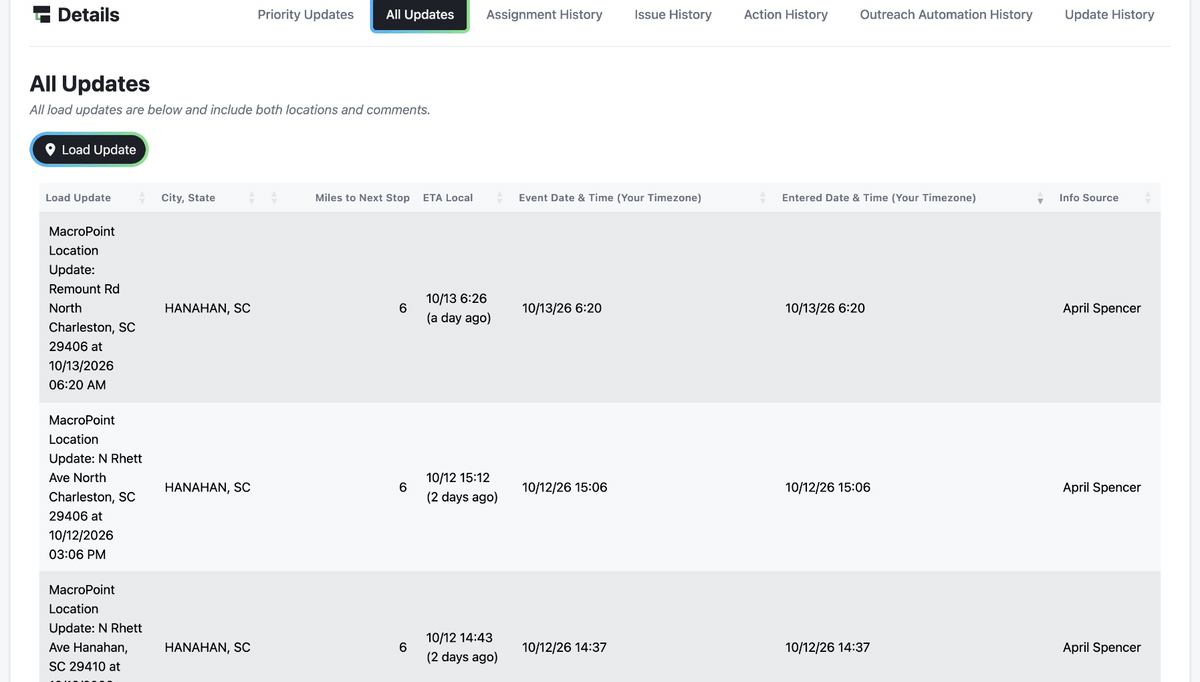Click the ETA Local column header

click(x=448, y=198)
